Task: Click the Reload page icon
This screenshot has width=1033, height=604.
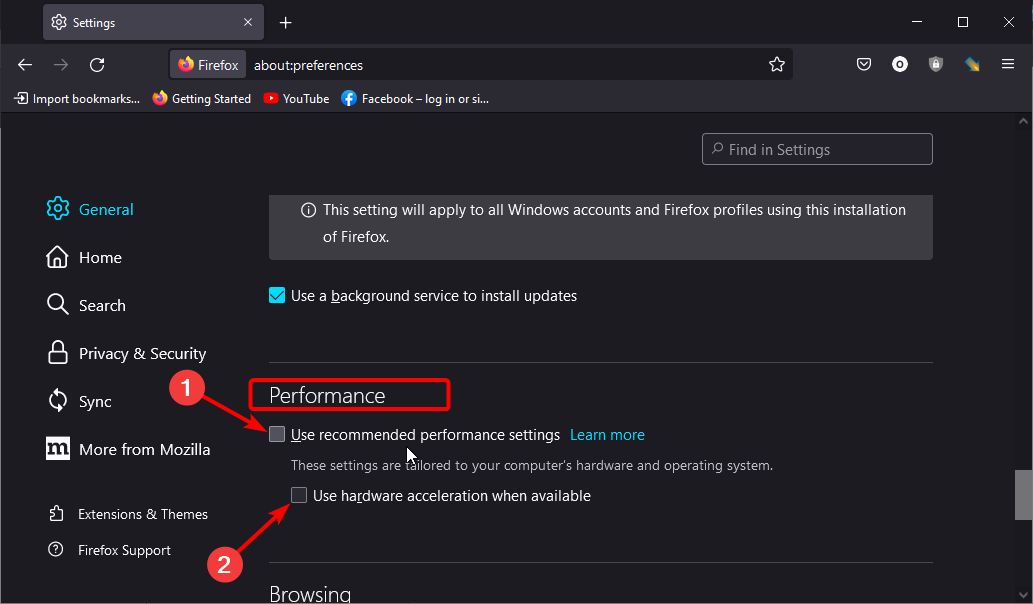Action: coord(97,65)
